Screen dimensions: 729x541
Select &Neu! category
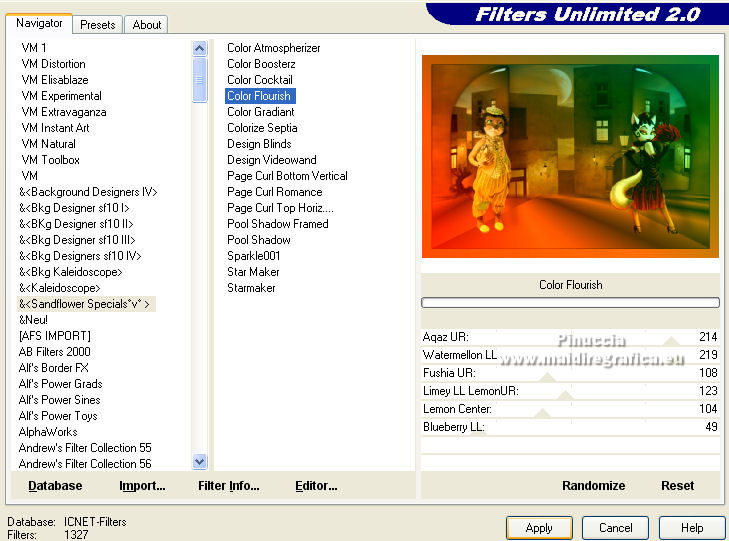coord(33,320)
